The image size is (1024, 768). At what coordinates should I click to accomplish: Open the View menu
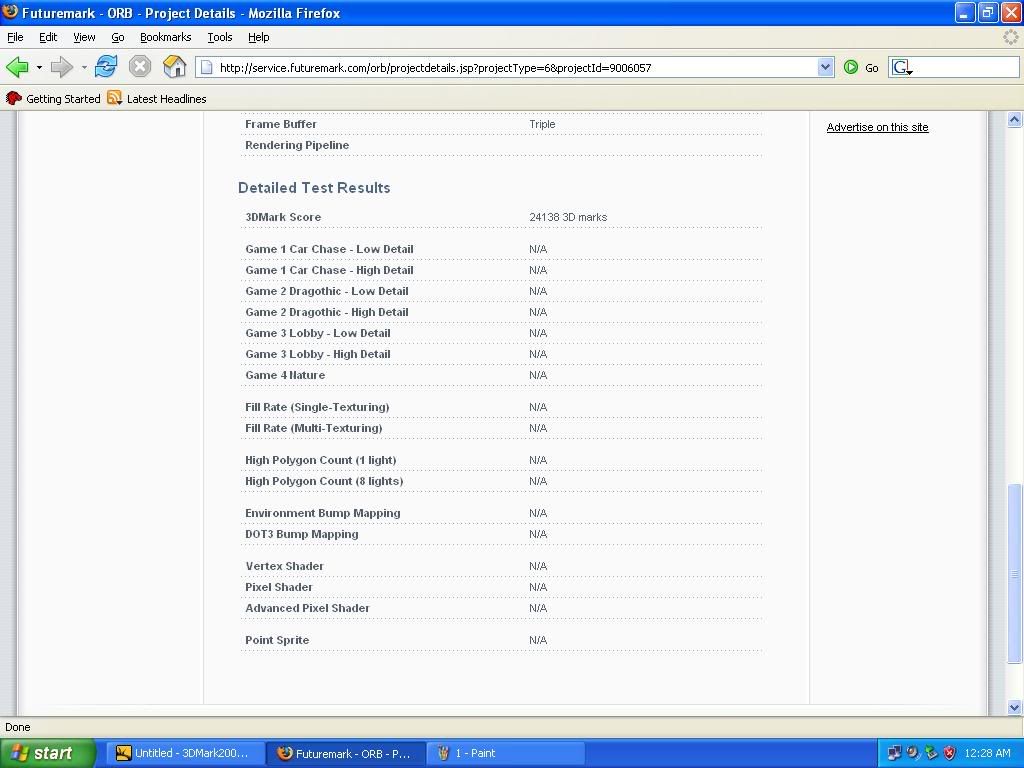click(84, 37)
